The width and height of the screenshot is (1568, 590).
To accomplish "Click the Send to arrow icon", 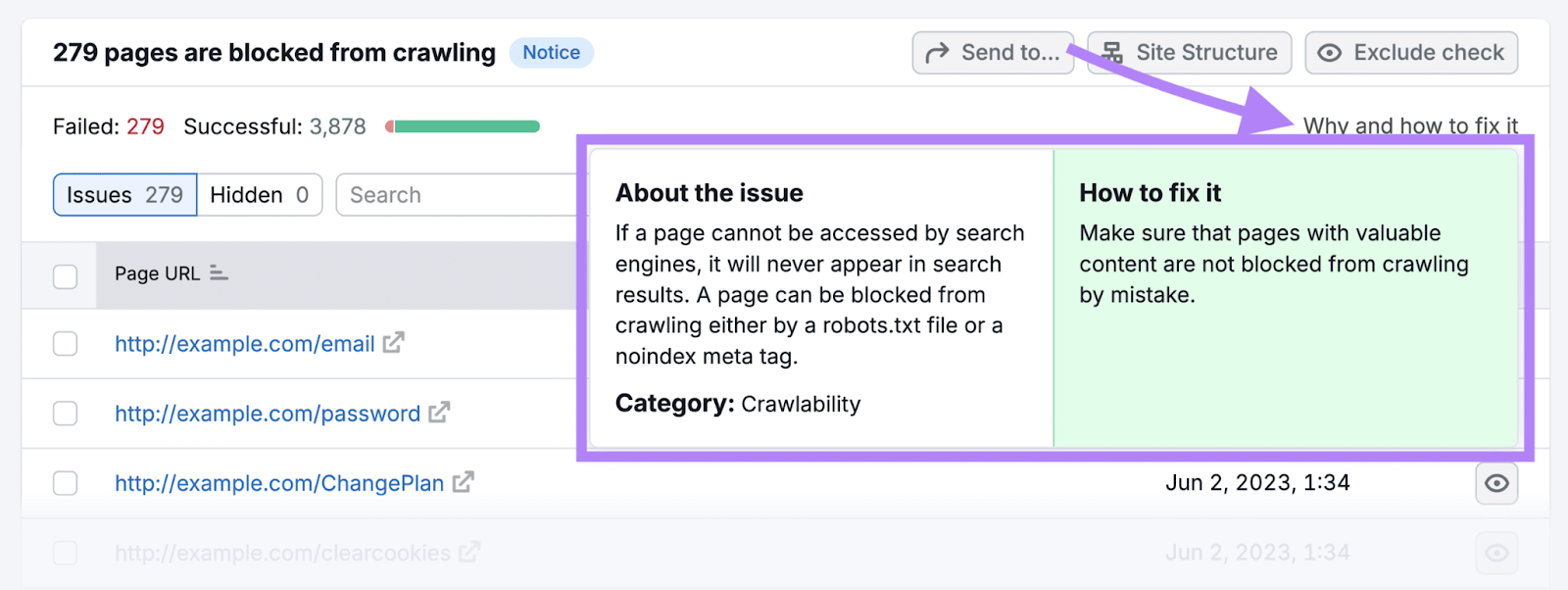I will click(937, 53).
